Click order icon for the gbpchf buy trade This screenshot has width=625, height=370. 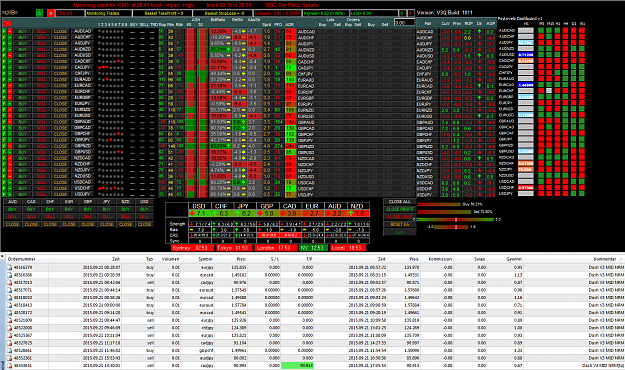(9, 350)
